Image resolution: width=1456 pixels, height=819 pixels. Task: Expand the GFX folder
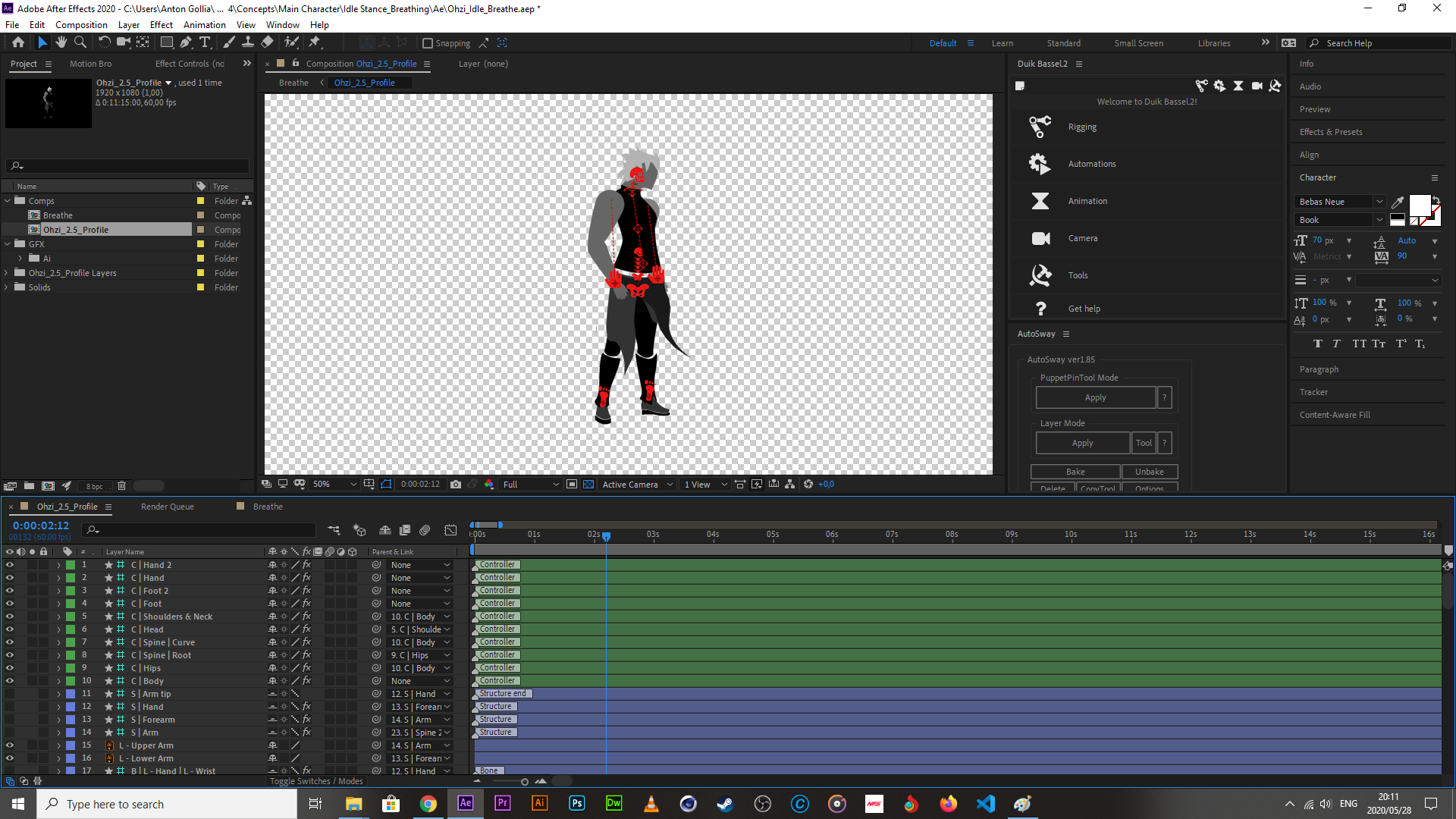coord(8,244)
